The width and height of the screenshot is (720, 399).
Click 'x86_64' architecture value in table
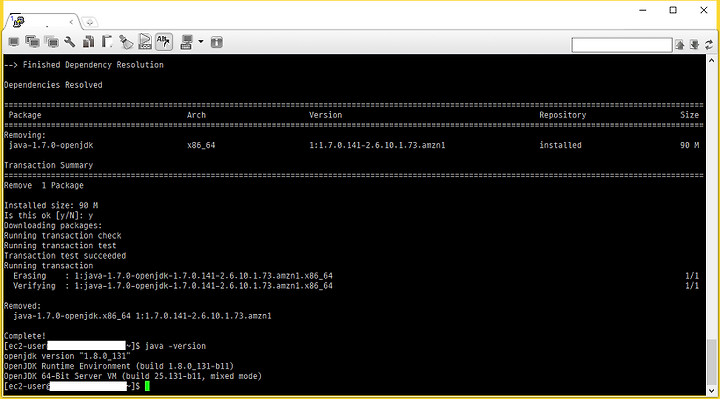coord(201,145)
